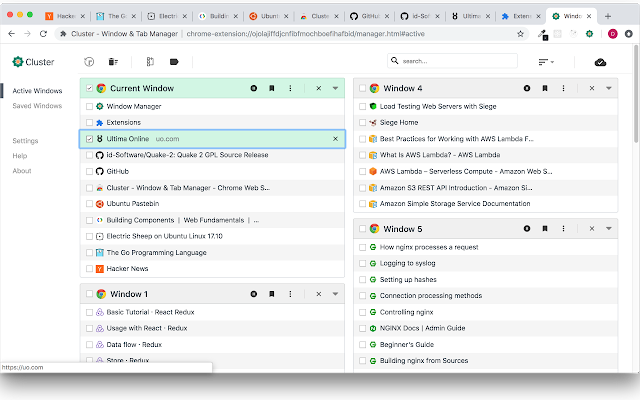Select the Window 1 checkbox
The image size is (640, 400).
point(89,294)
